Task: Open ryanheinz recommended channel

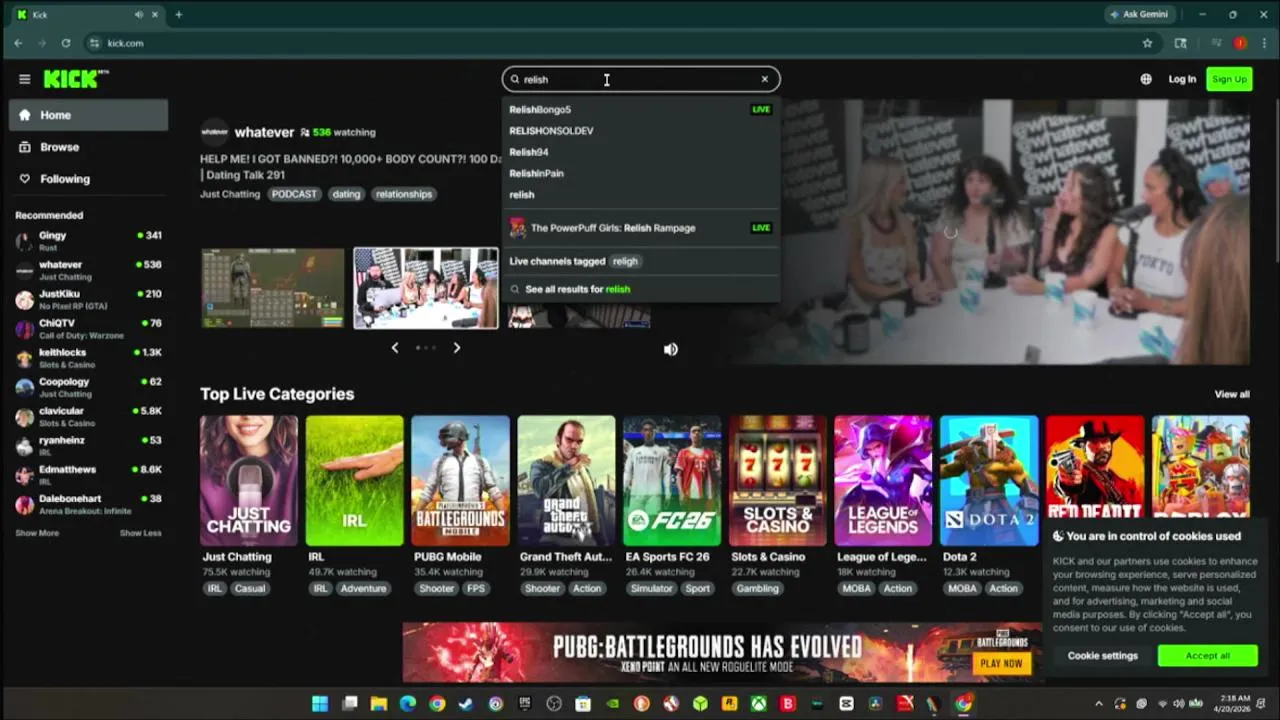Action: [x=89, y=445]
